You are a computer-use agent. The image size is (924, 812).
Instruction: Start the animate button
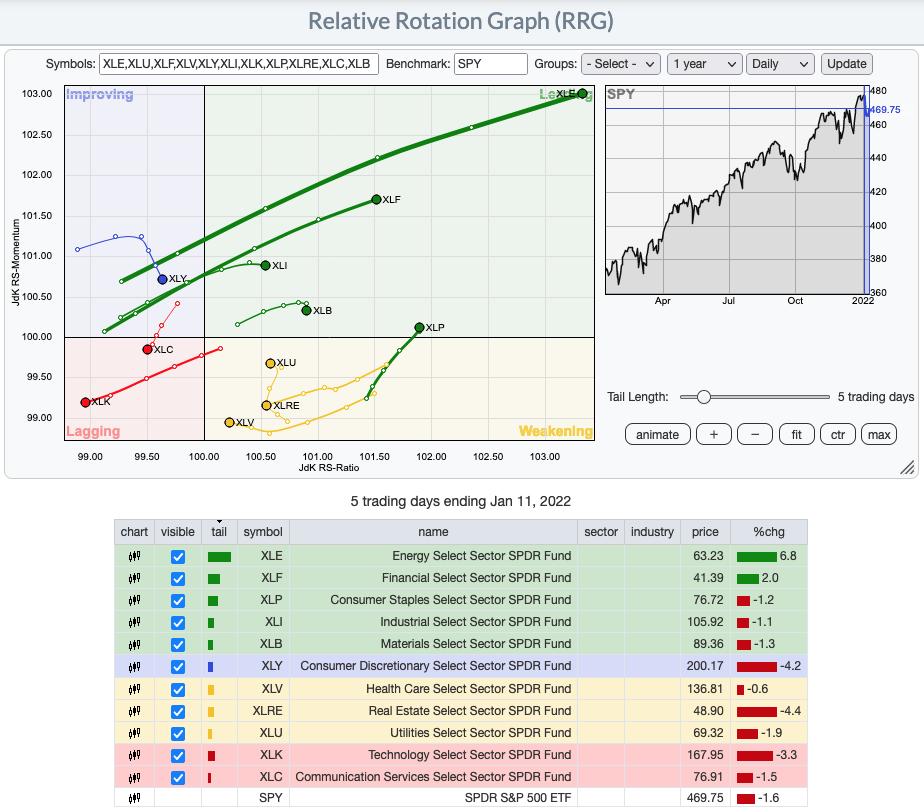[657, 435]
